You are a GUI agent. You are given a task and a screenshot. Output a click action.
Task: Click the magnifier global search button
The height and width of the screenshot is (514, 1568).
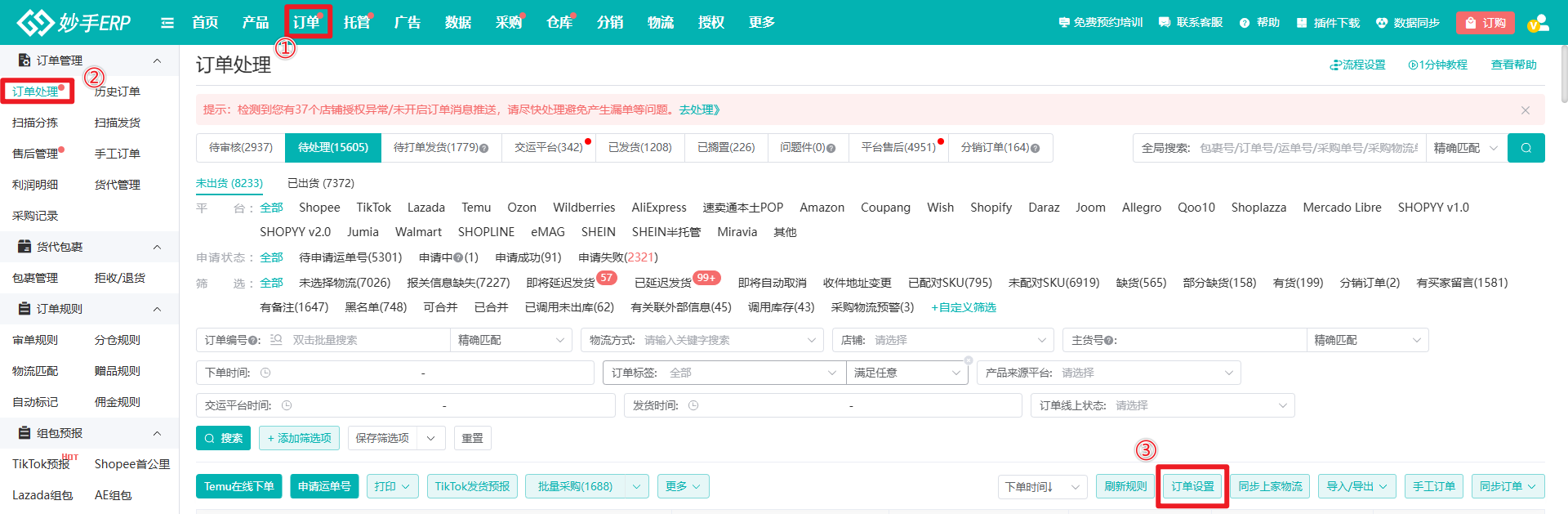[x=1526, y=148]
